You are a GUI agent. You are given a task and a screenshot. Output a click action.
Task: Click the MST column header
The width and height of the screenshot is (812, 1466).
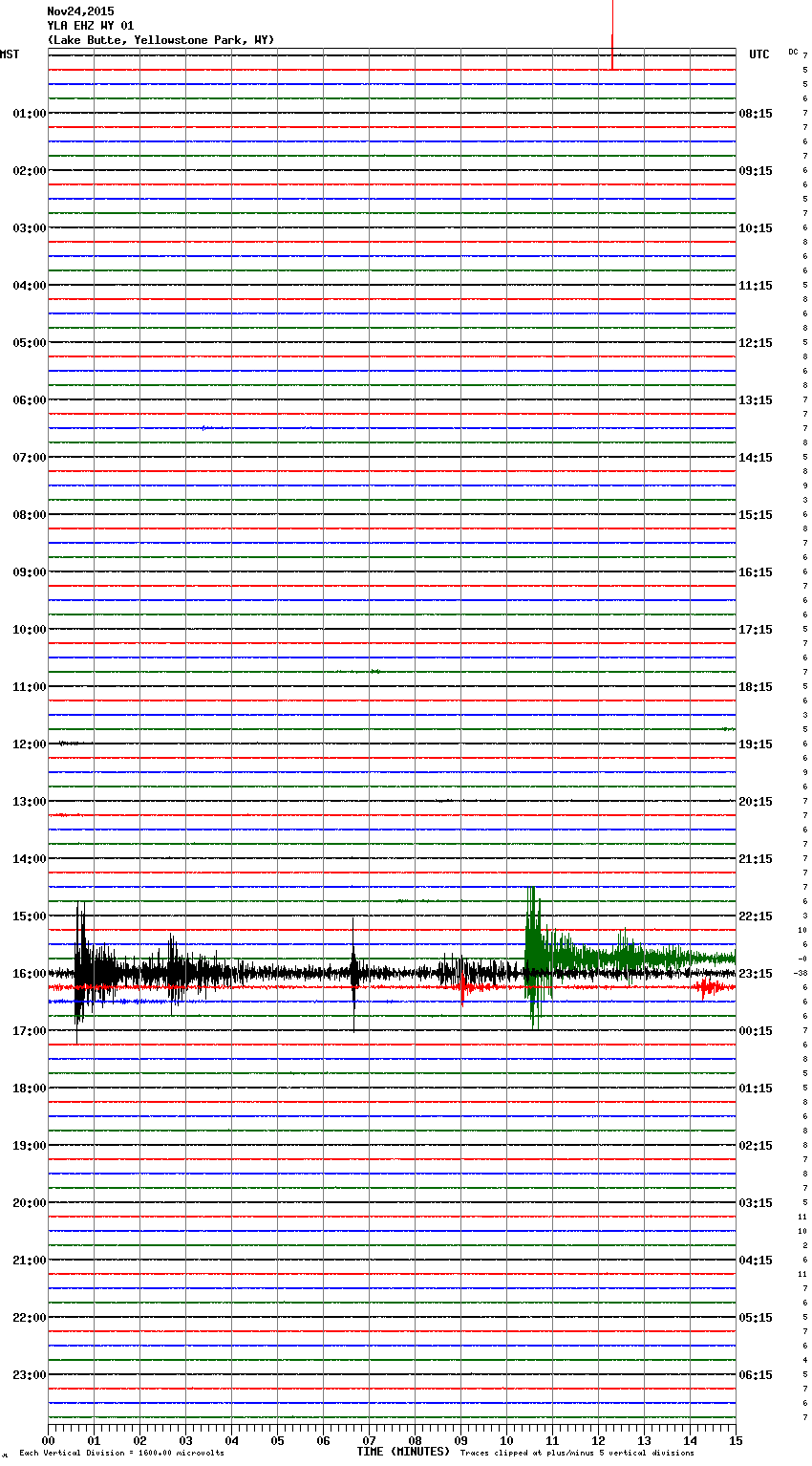coord(10,54)
